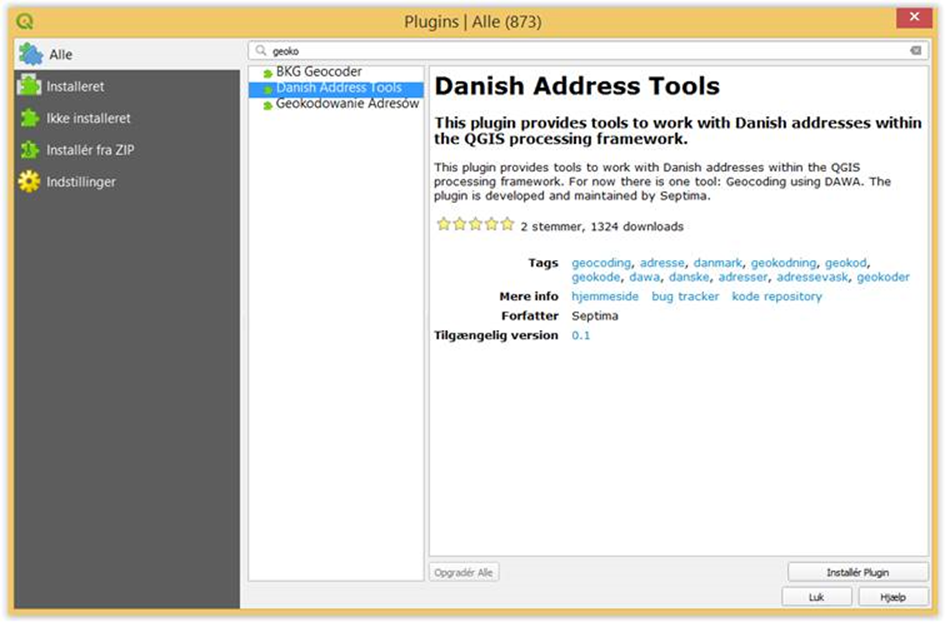Viewport: 945px width, 622px height.
Task: Click the Installér fra ZIP icon
Action: coord(30,150)
